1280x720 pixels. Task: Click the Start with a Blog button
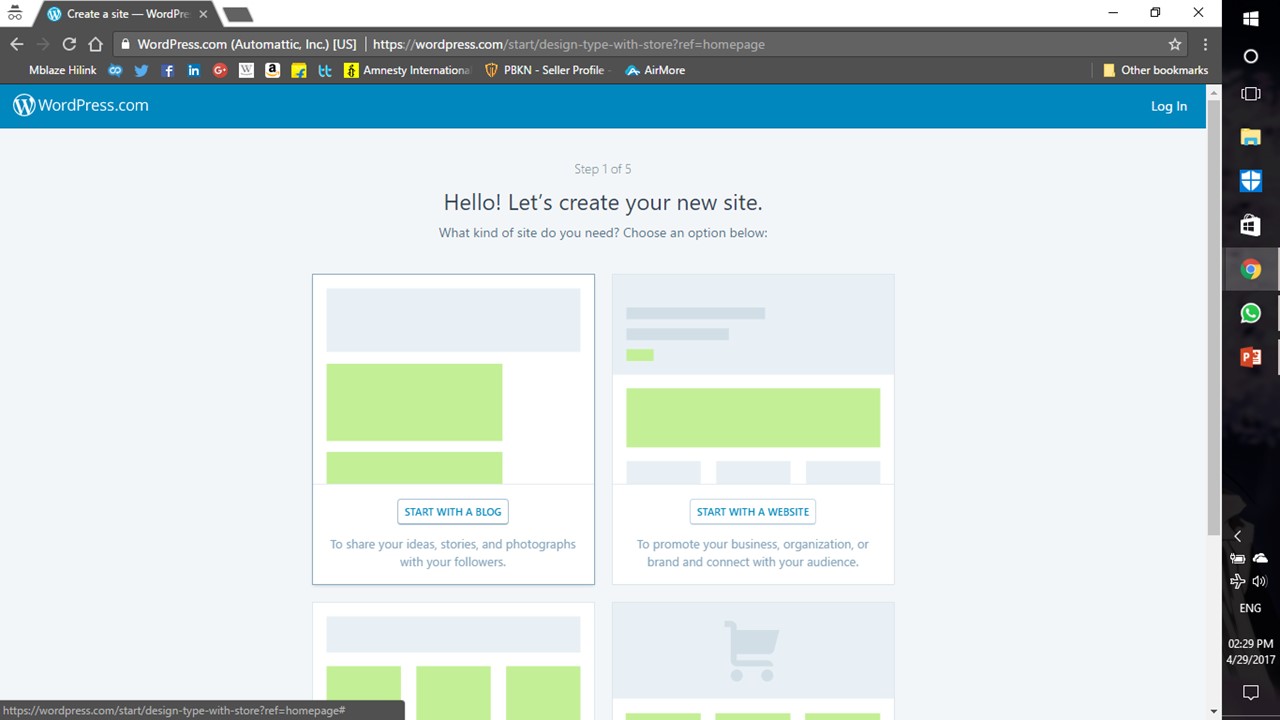453,512
